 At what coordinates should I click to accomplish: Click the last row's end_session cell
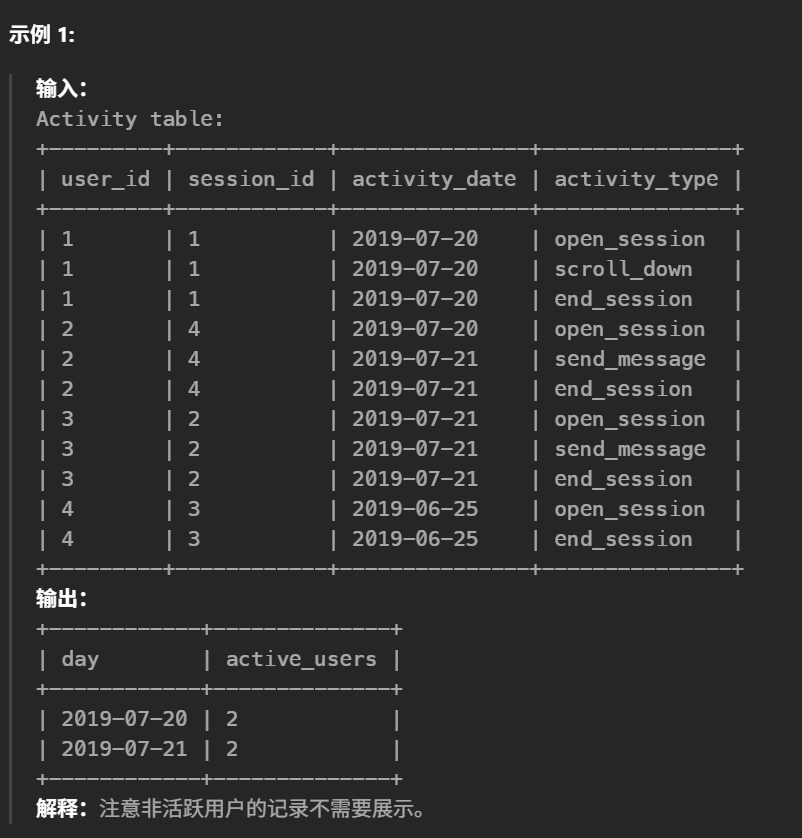coord(623,539)
